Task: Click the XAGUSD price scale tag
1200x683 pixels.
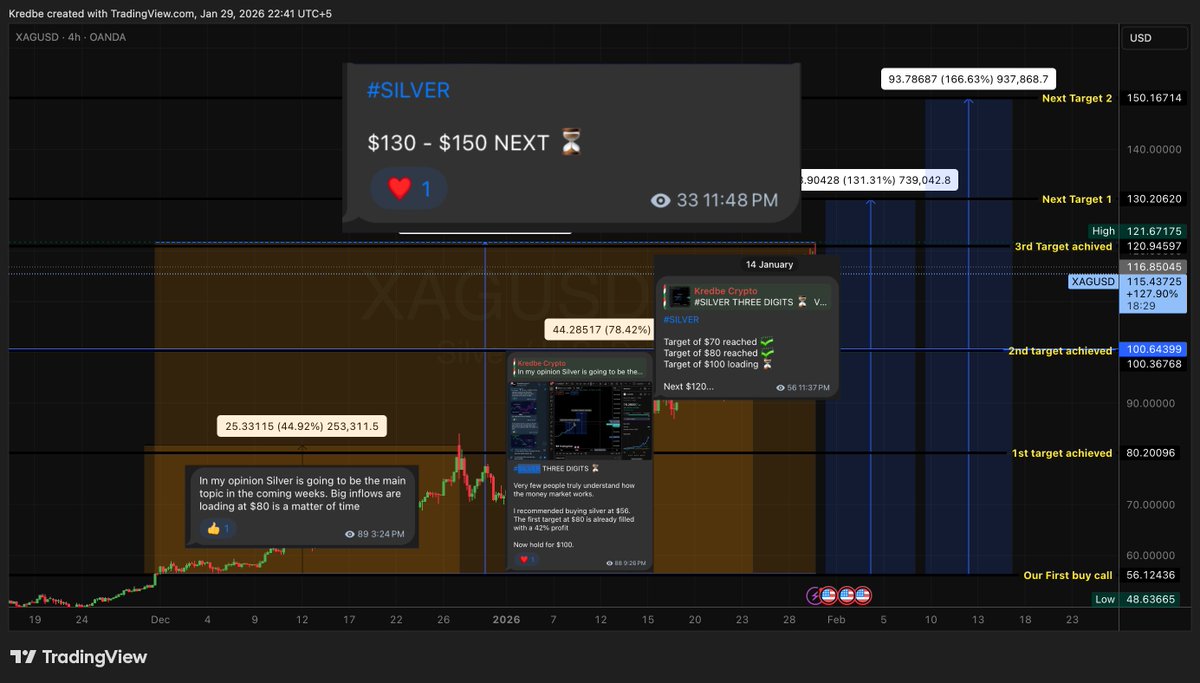Action: (1092, 282)
